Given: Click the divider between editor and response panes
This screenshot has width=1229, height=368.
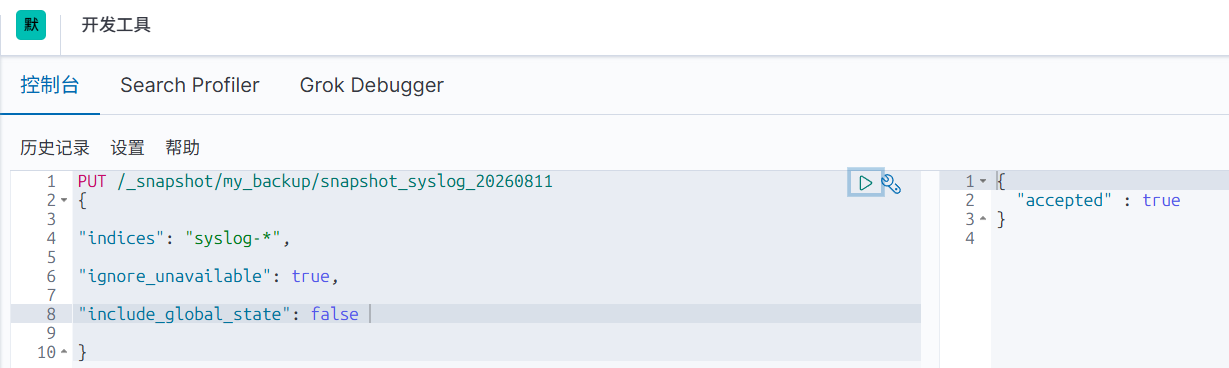Looking at the screenshot, I should 930,268.
